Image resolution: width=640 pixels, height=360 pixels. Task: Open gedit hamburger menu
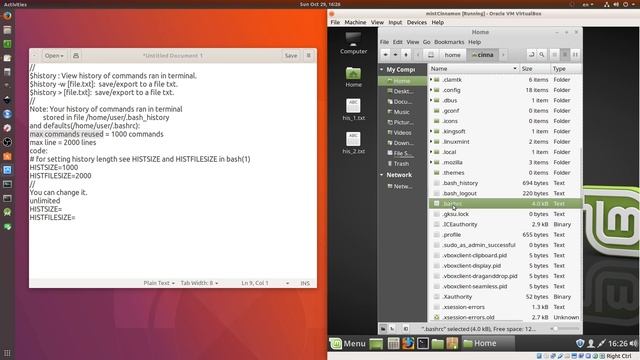coord(309,56)
